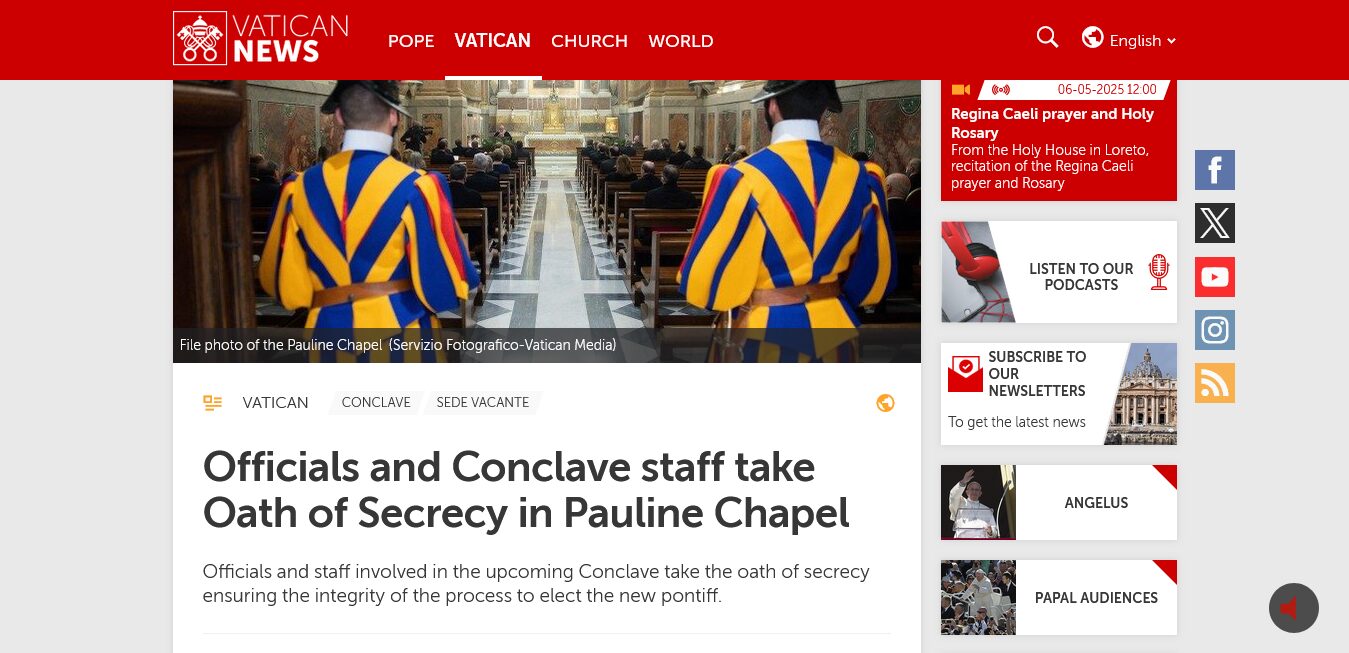Toggle the audio speaker floating button
This screenshot has width=1349, height=653.
pos(1294,608)
